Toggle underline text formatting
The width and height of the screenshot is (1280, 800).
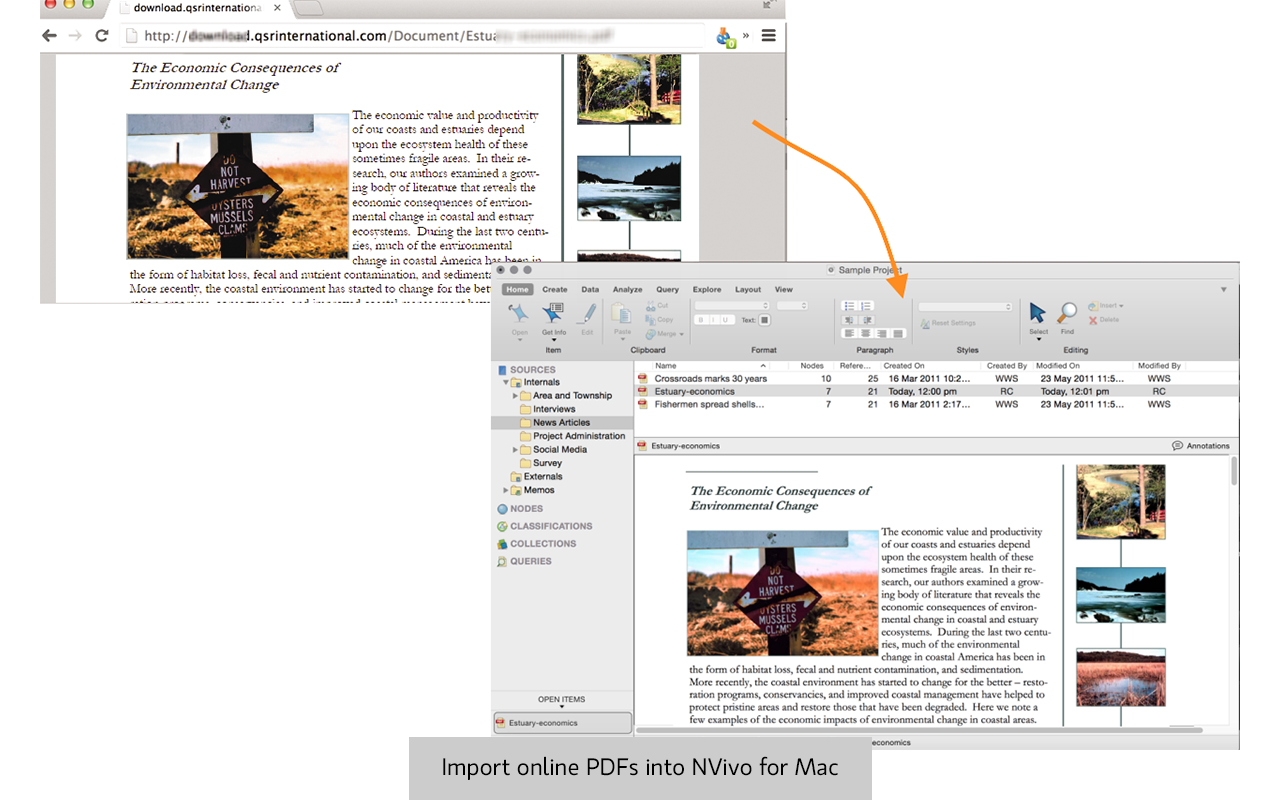click(727, 320)
